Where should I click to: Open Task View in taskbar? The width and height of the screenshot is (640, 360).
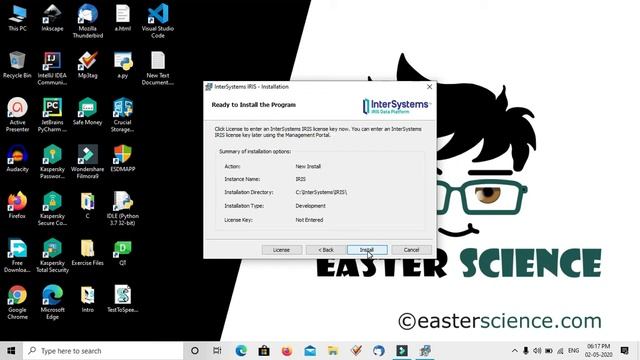click(217, 351)
